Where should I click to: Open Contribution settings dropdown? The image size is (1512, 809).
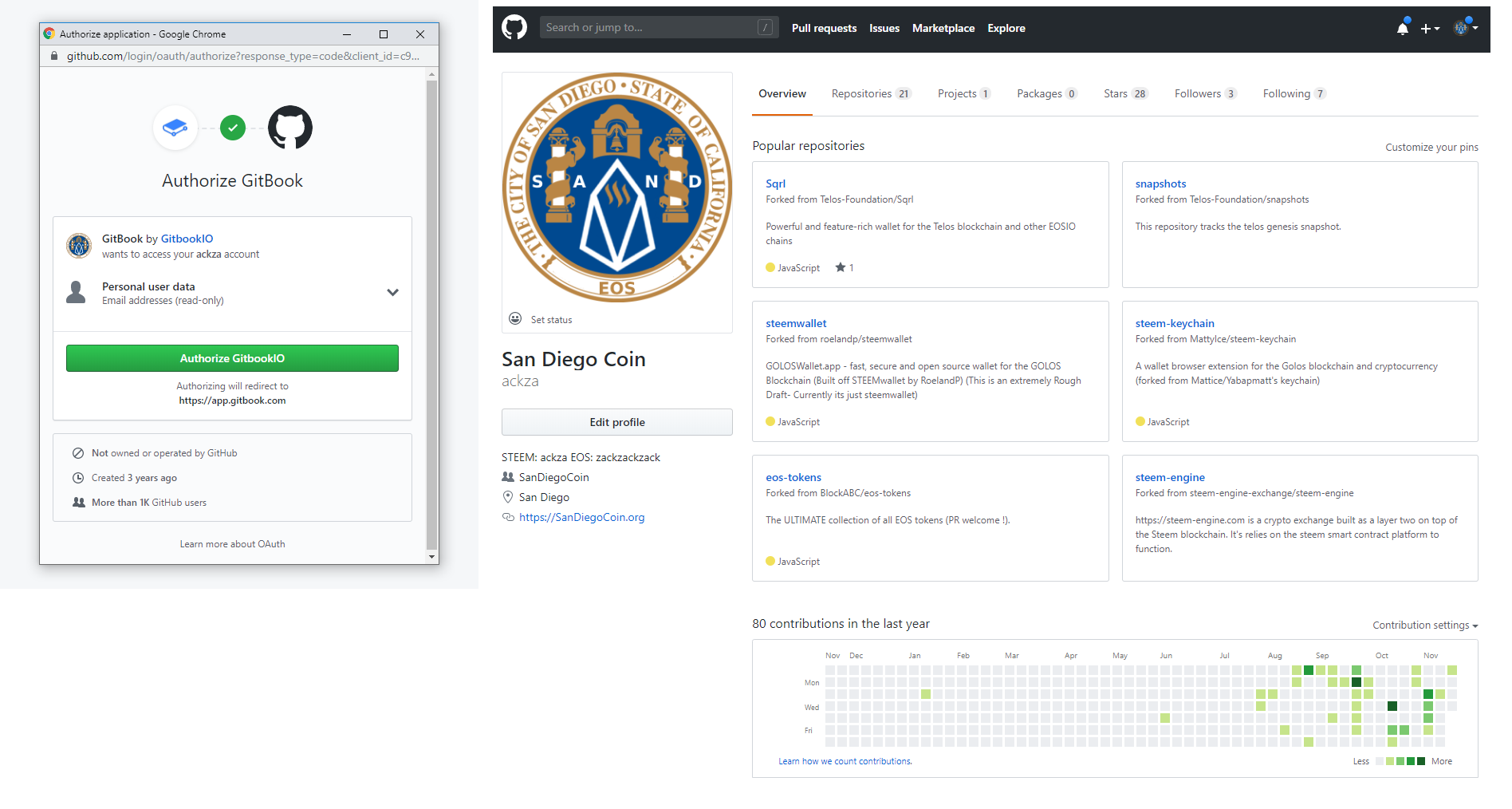[1425, 625]
